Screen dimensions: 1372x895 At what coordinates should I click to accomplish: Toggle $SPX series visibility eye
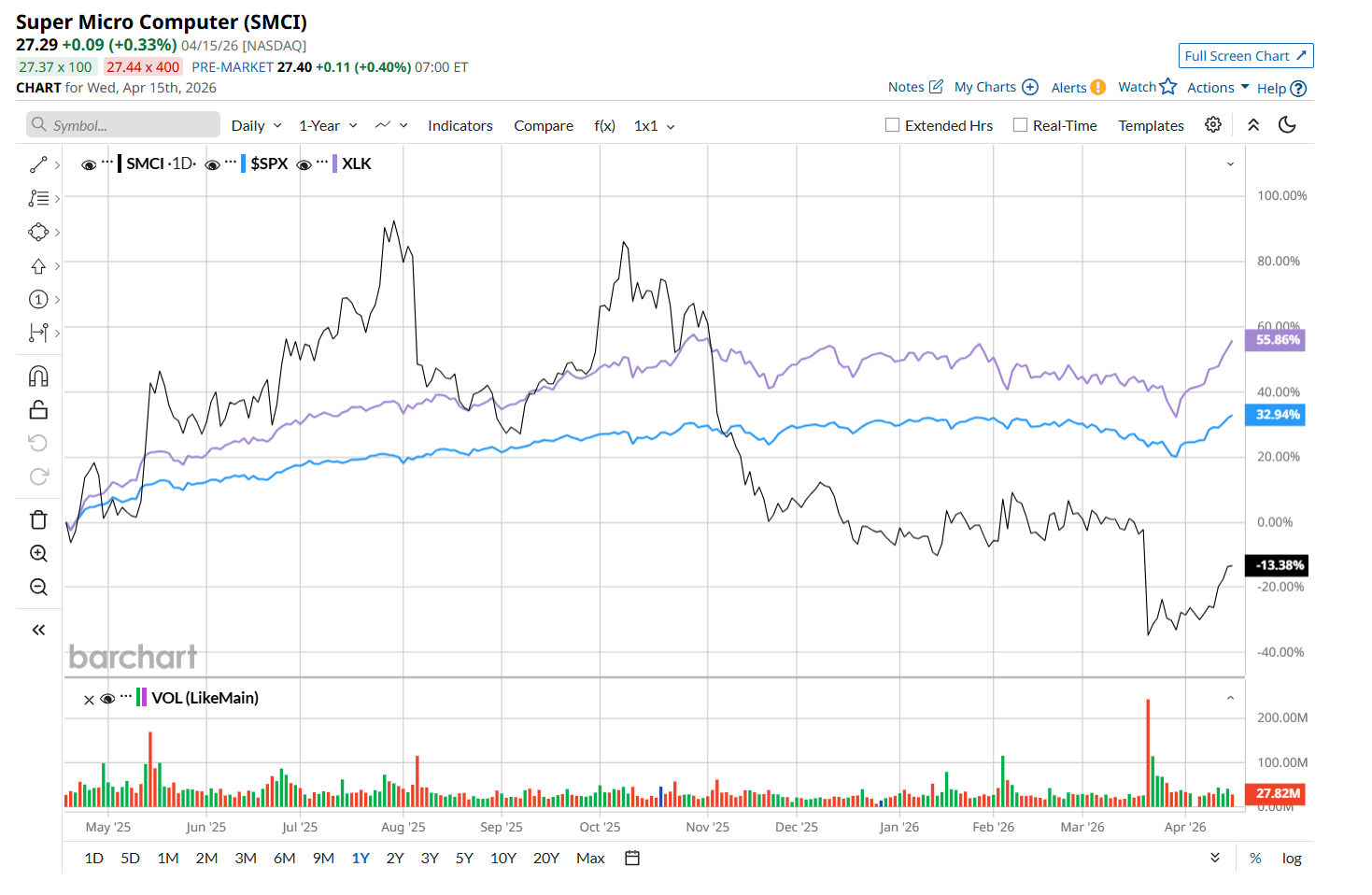213,164
